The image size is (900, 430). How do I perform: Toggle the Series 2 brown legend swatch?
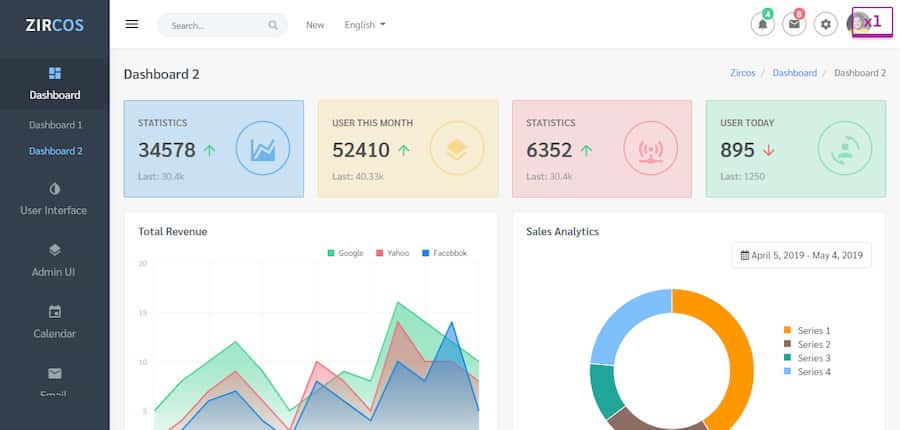click(788, 344)
